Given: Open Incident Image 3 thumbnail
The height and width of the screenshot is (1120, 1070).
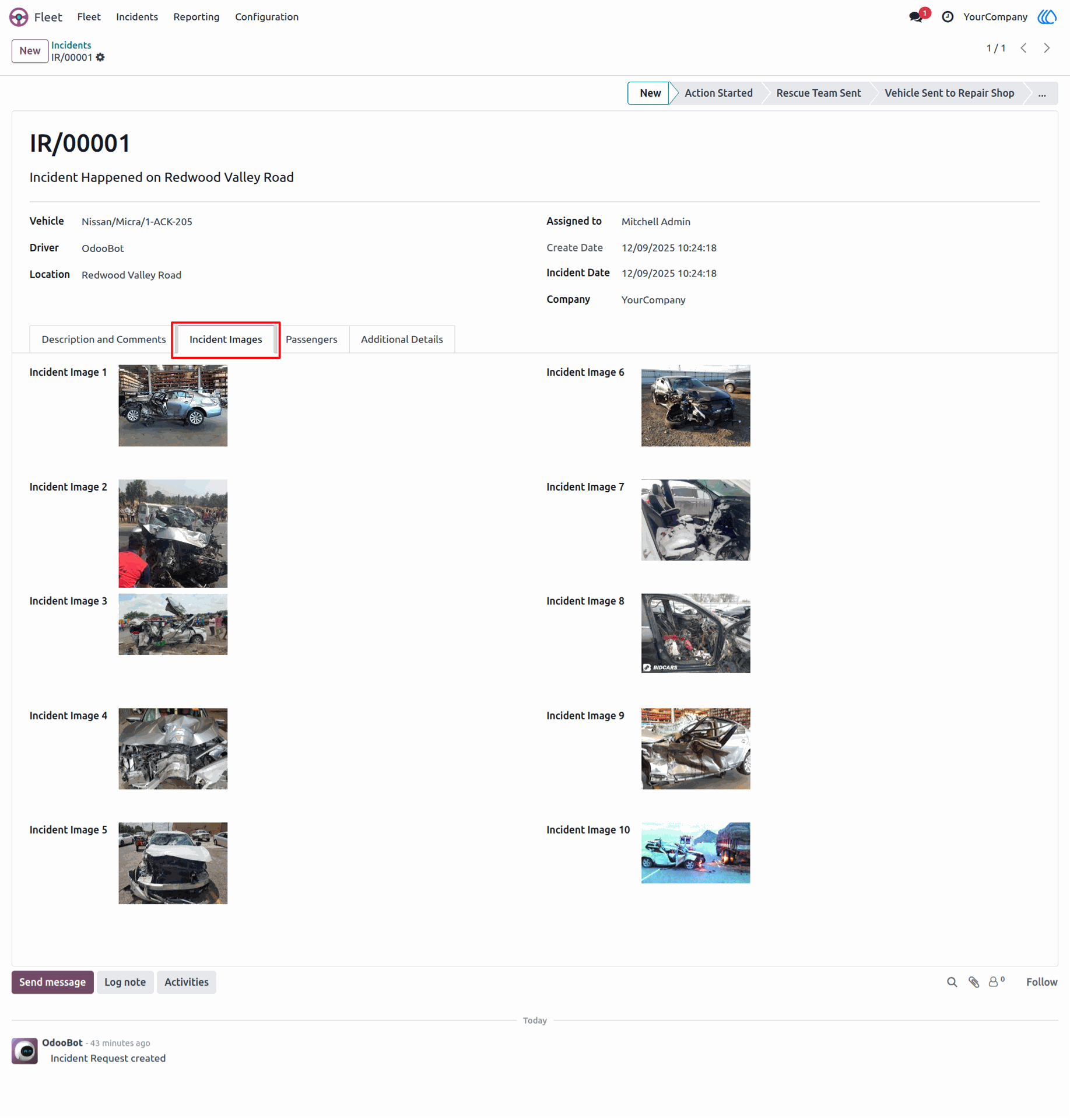Looking at the screenshot, I should click(173, 625).
